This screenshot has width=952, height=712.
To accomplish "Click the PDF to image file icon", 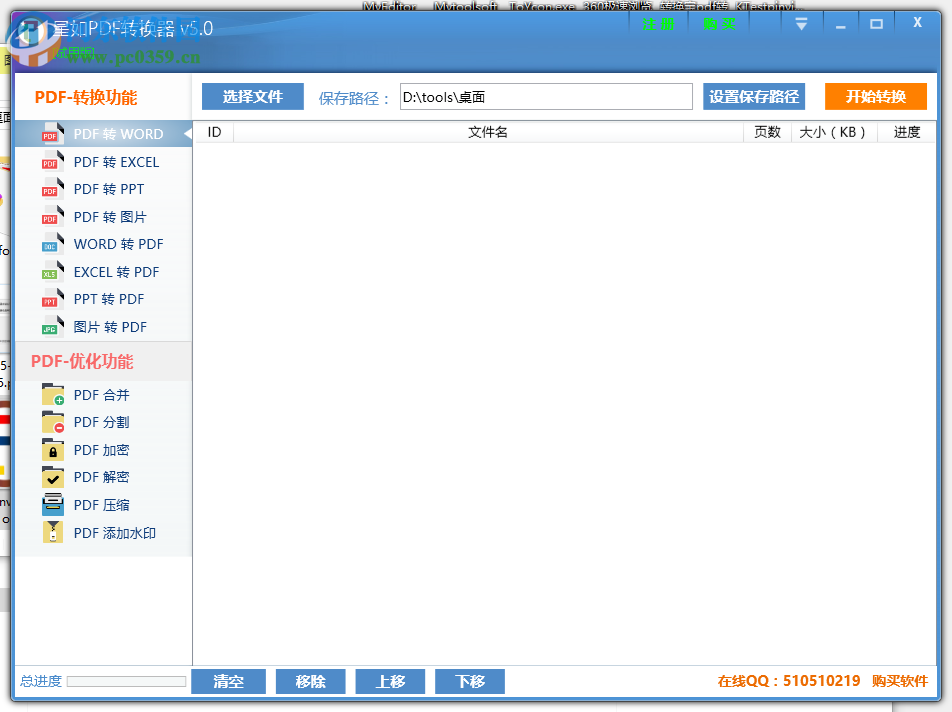I will [x=53, y=217].
